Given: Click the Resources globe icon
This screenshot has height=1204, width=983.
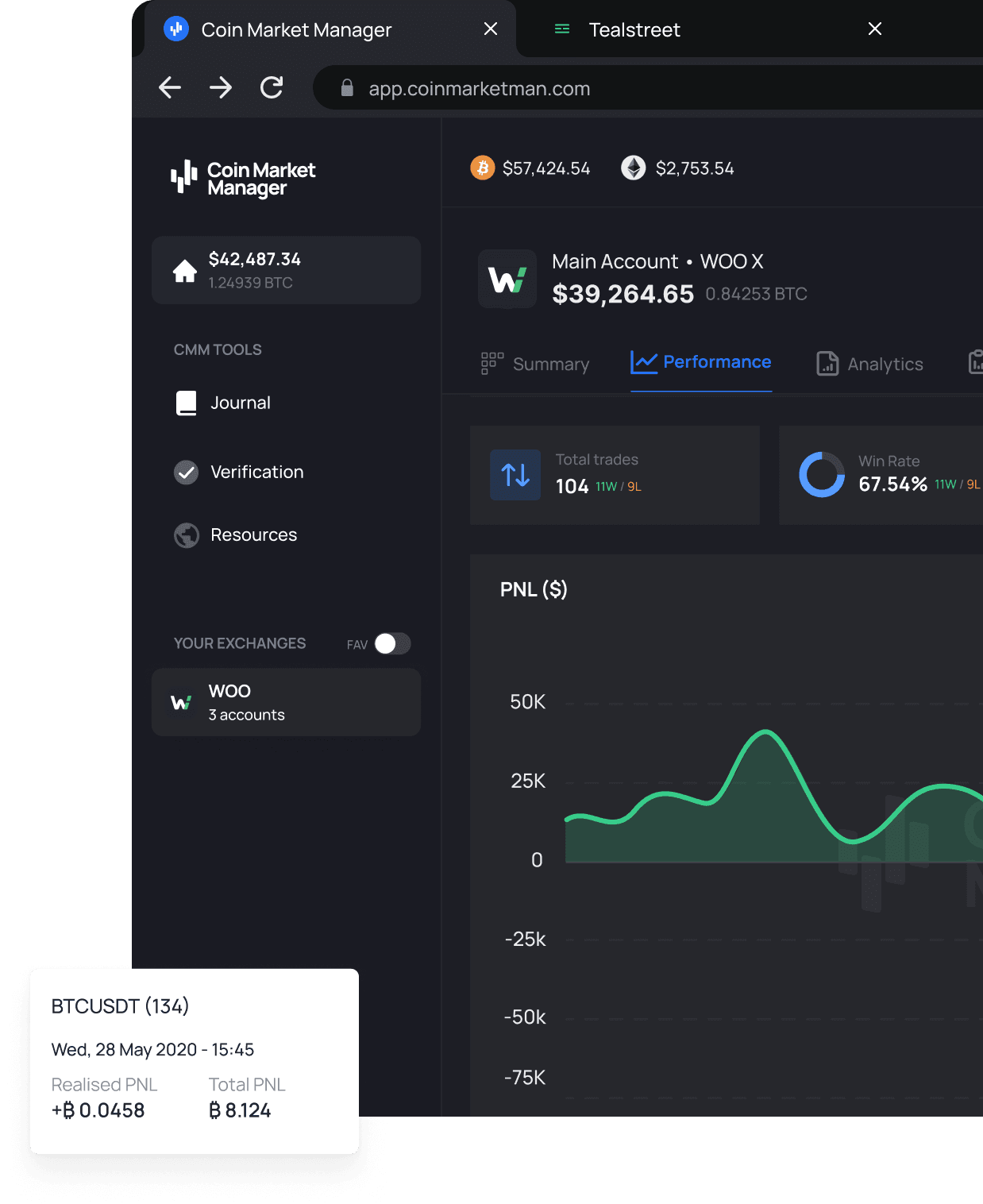Looking at the screenshot, I should click(187, 535).
